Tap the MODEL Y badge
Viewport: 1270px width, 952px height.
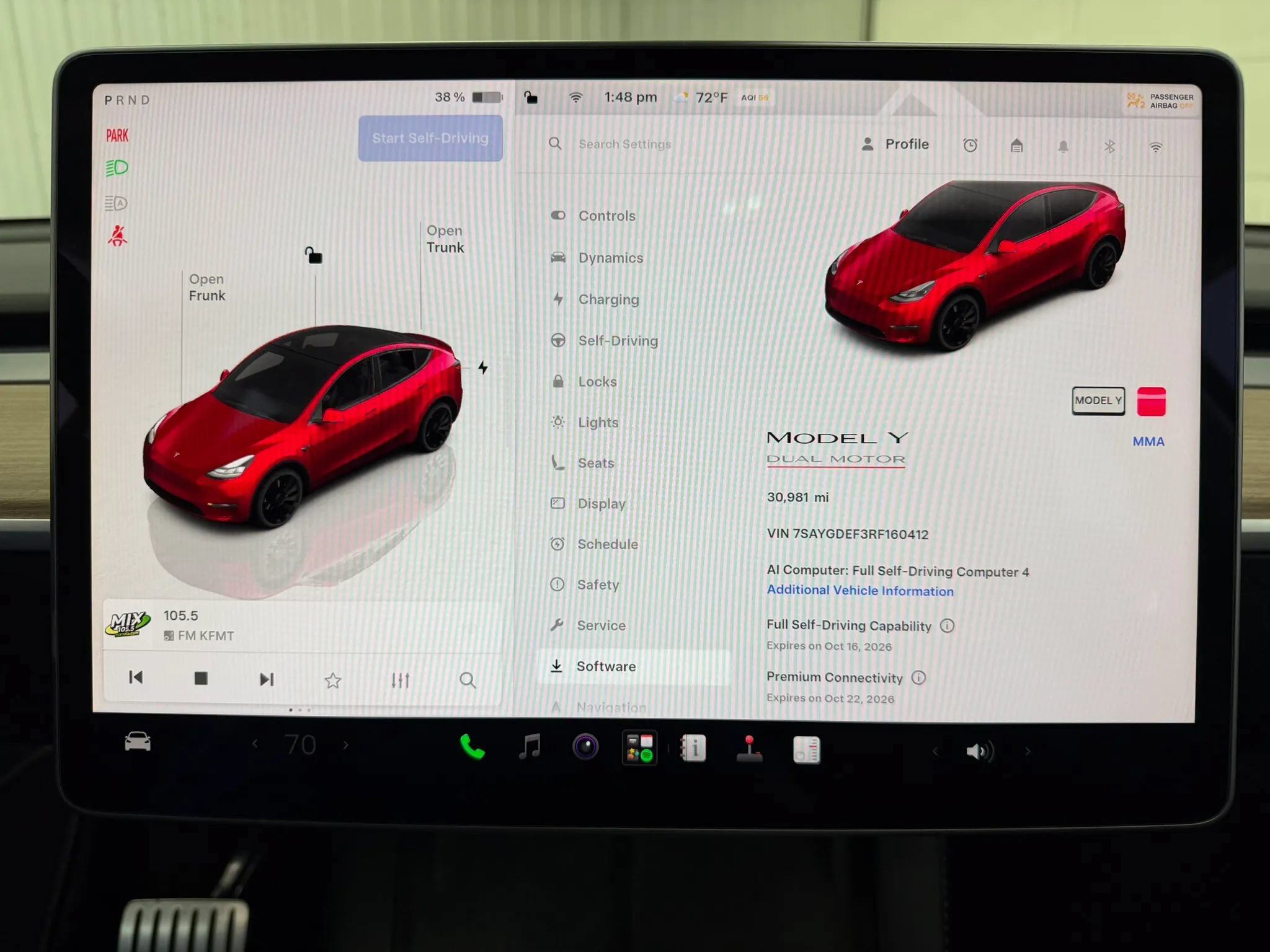(1098, 401)
